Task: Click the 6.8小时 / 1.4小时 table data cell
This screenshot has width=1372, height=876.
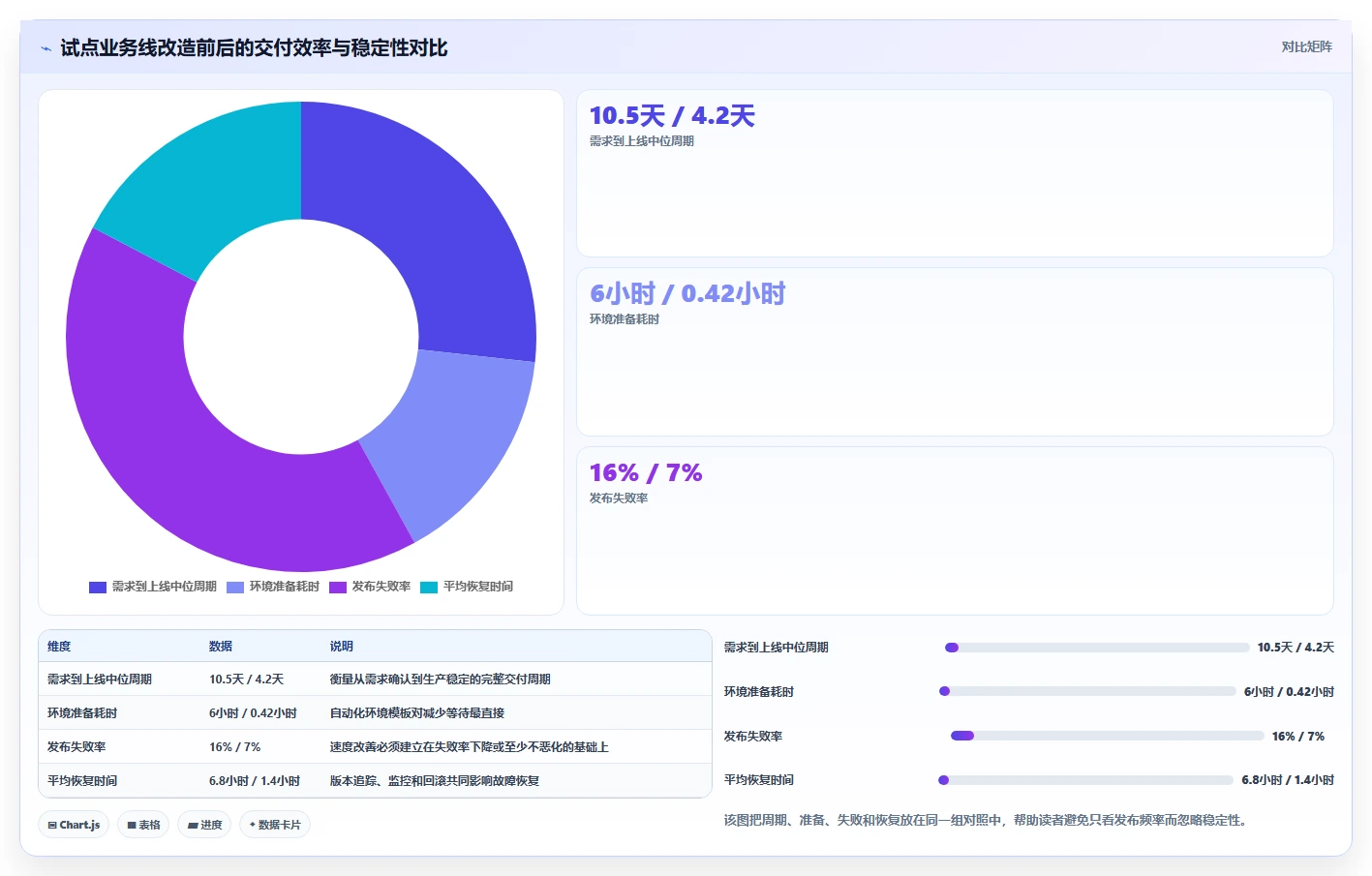Action: click(255, 781)
